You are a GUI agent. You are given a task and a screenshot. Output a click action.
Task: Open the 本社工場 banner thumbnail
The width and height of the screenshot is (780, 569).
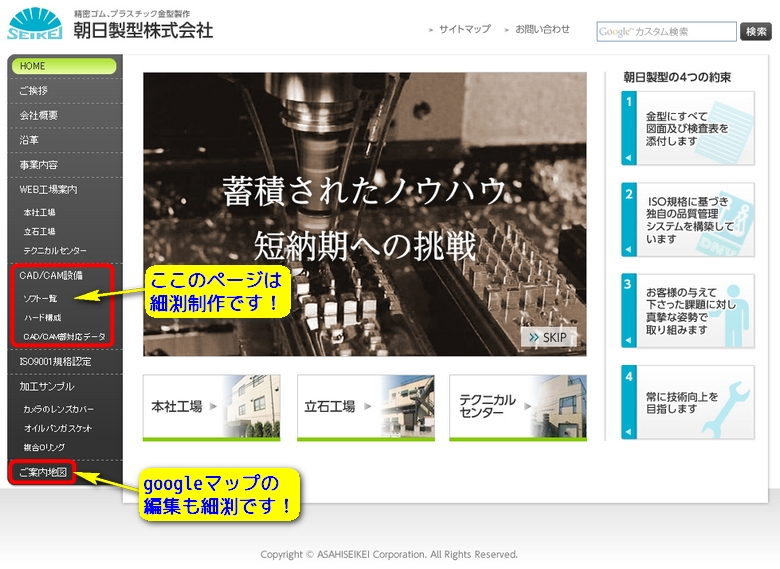tap(211, 407)
